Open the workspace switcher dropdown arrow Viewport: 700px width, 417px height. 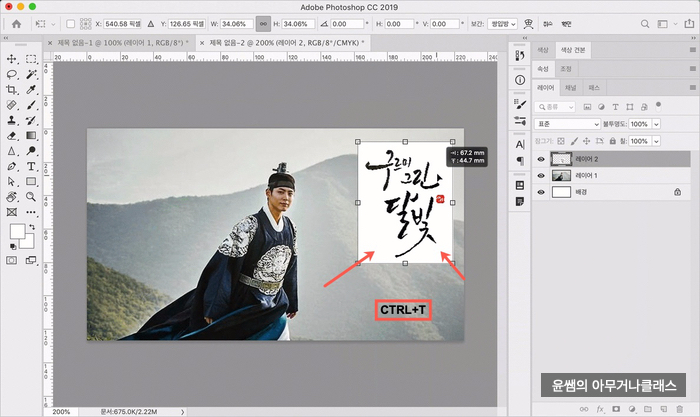pos(675,24)
